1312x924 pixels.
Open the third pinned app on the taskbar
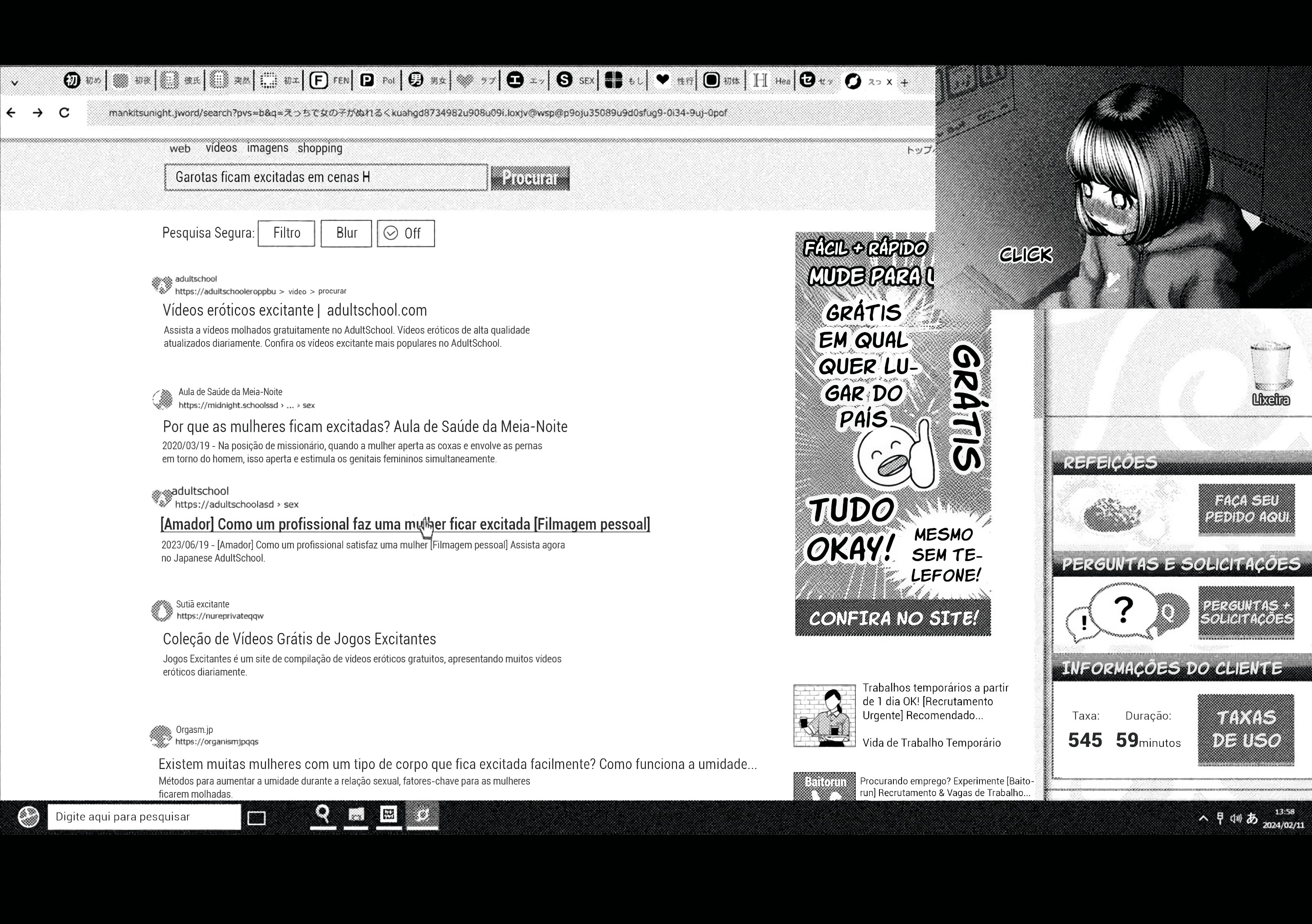pos(389,815)
